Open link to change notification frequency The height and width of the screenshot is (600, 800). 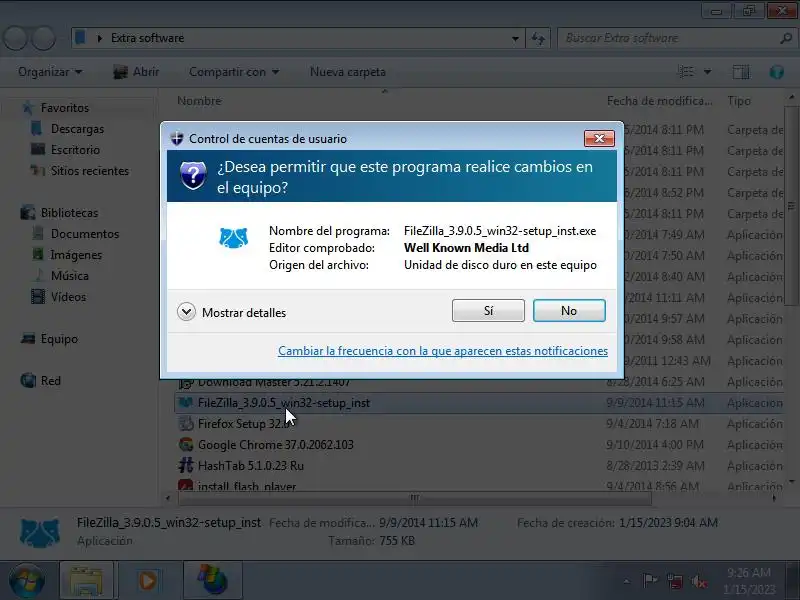[443, 351]
